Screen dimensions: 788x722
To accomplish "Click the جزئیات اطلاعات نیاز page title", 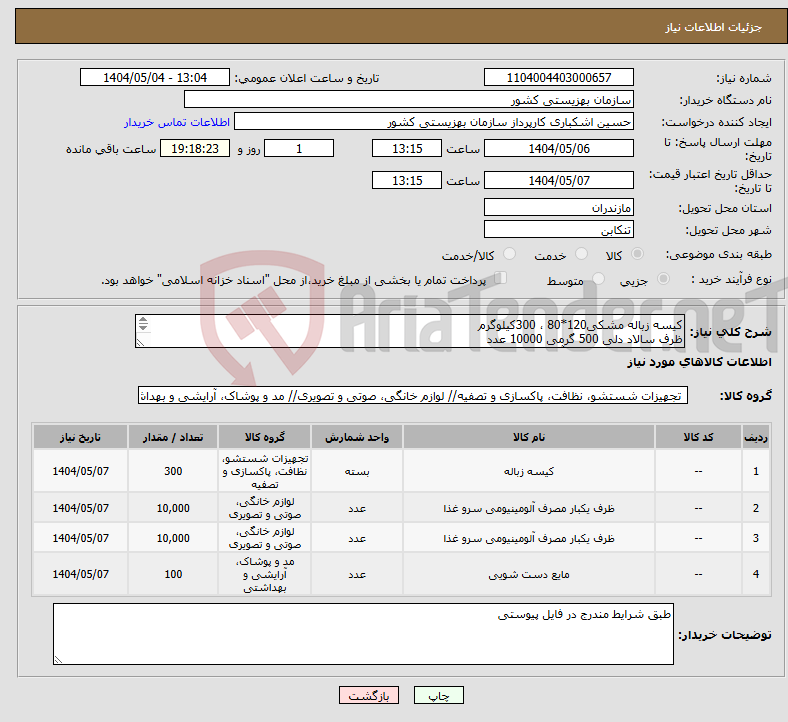I will (x=713, y=27).
